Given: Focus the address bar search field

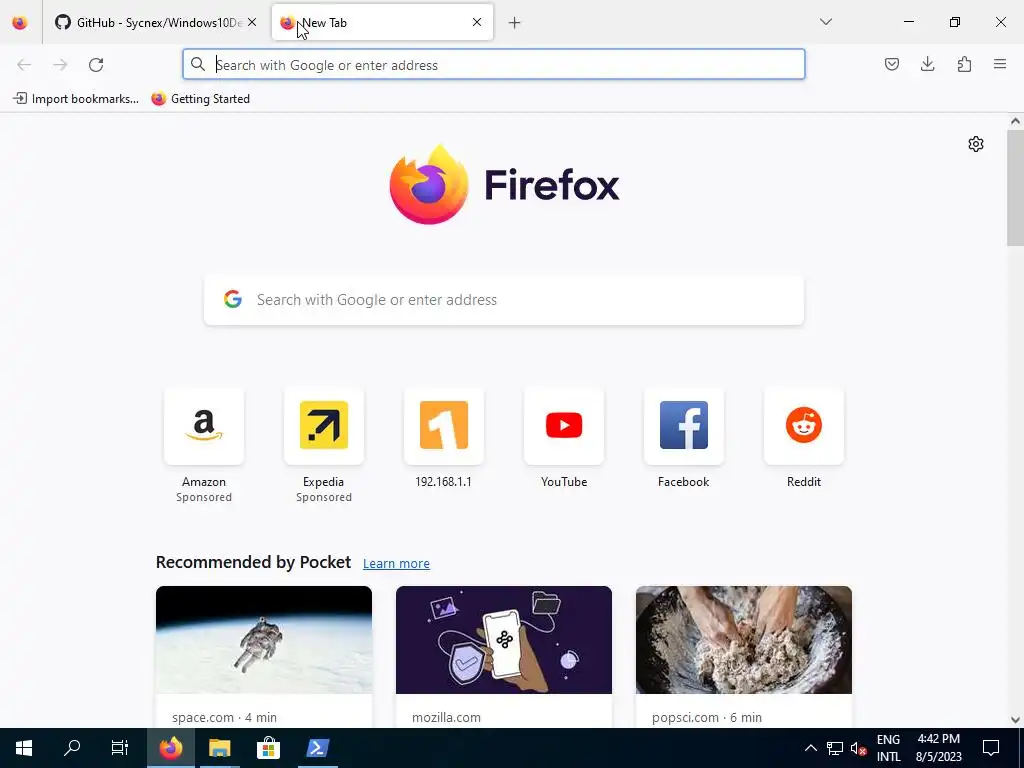Looking at the screenshot, I should [x=494, y=65].
